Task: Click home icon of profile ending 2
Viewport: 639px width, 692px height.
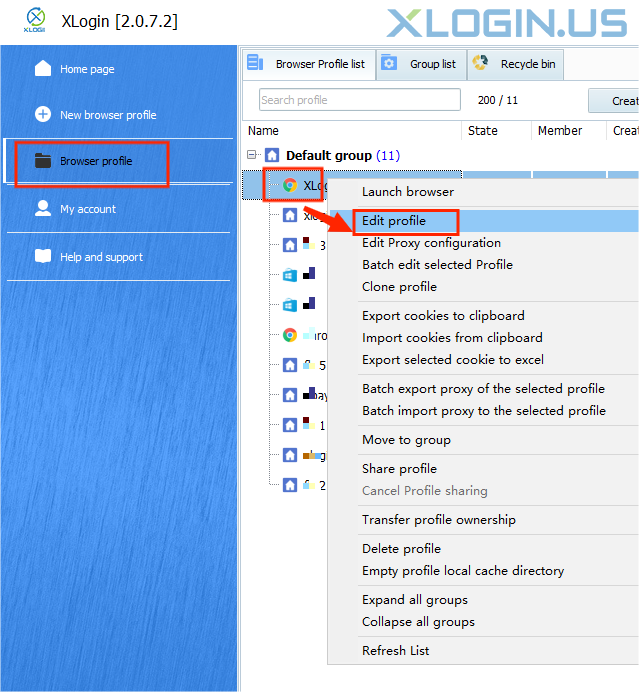Action: pos(290,485)
